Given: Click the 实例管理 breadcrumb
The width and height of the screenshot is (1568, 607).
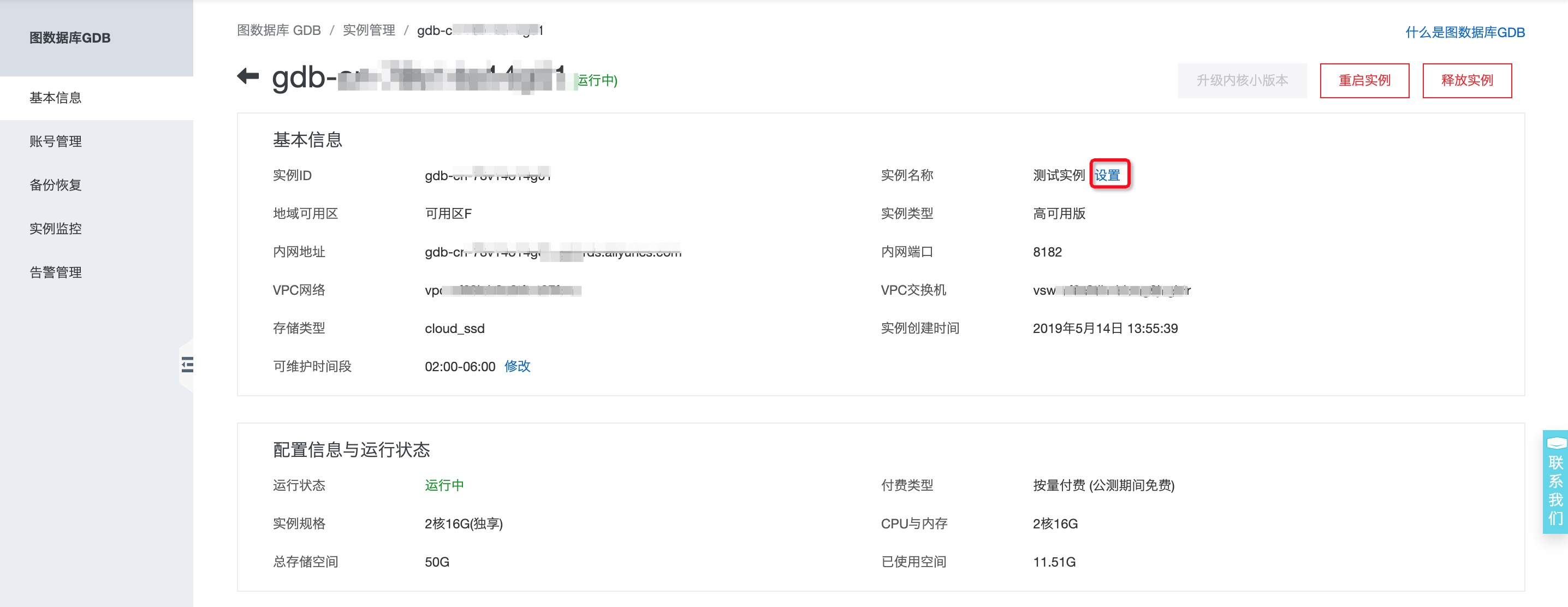Looking at the screenshot, I should pyautogui.click(x=369, y=30).
